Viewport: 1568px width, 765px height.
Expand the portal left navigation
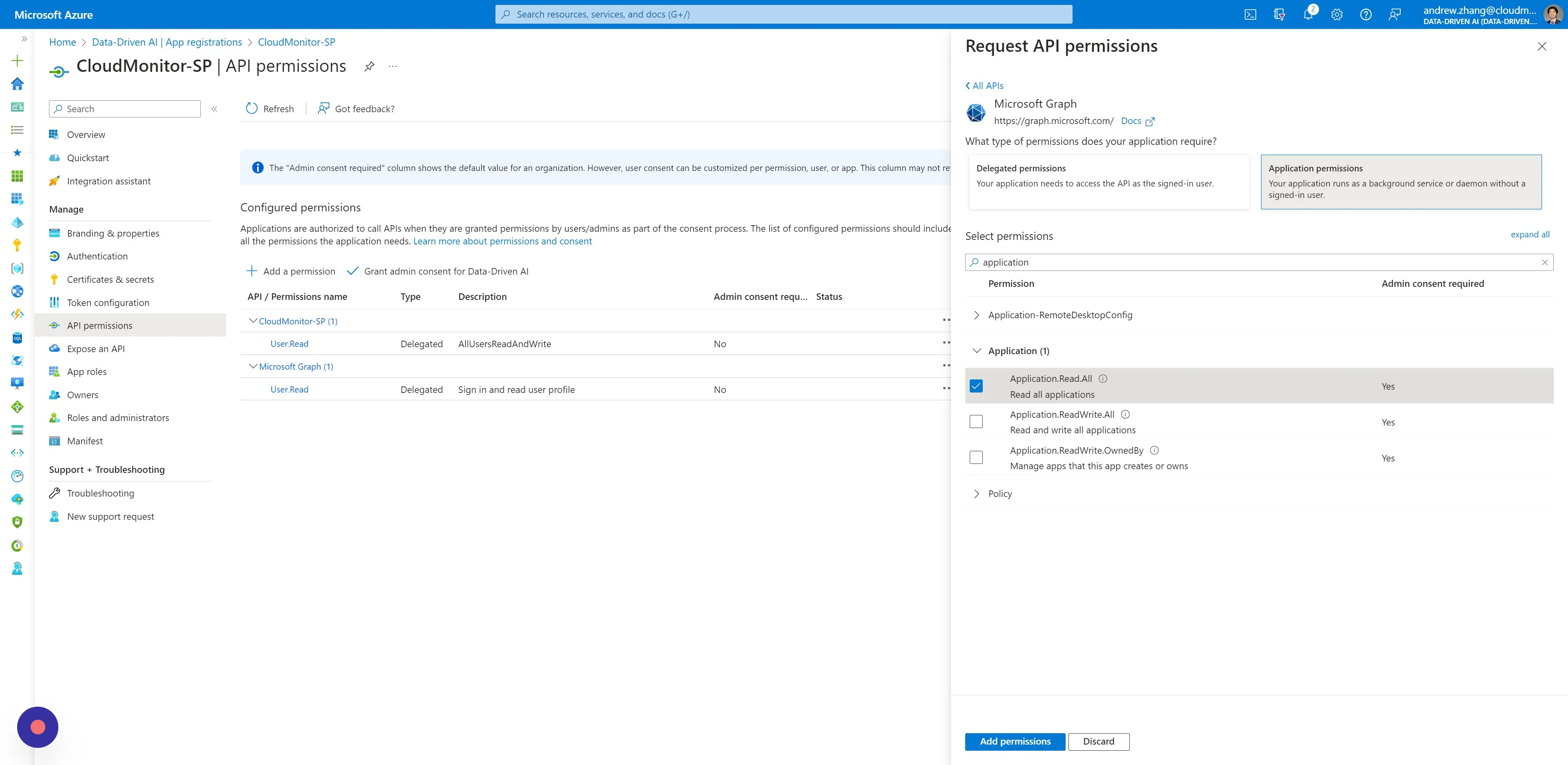(x=24, y=39)
